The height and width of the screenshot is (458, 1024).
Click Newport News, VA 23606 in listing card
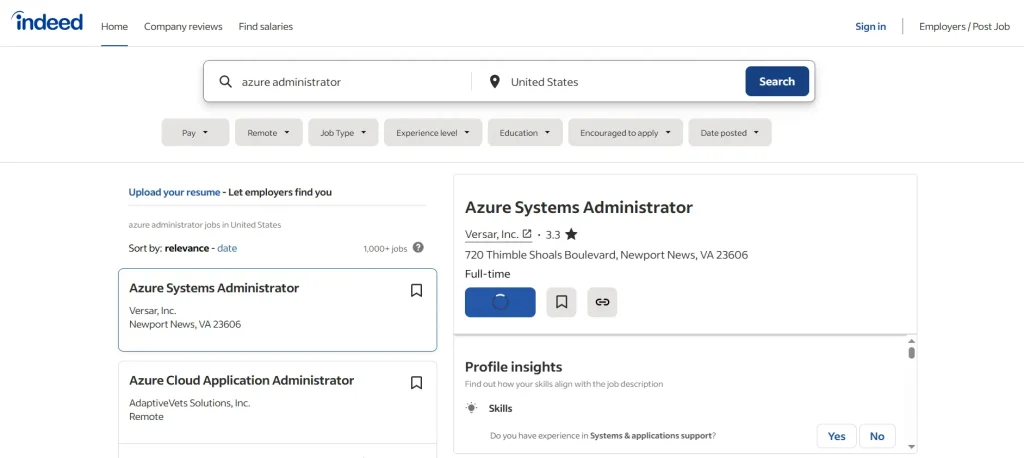(185, 324)
